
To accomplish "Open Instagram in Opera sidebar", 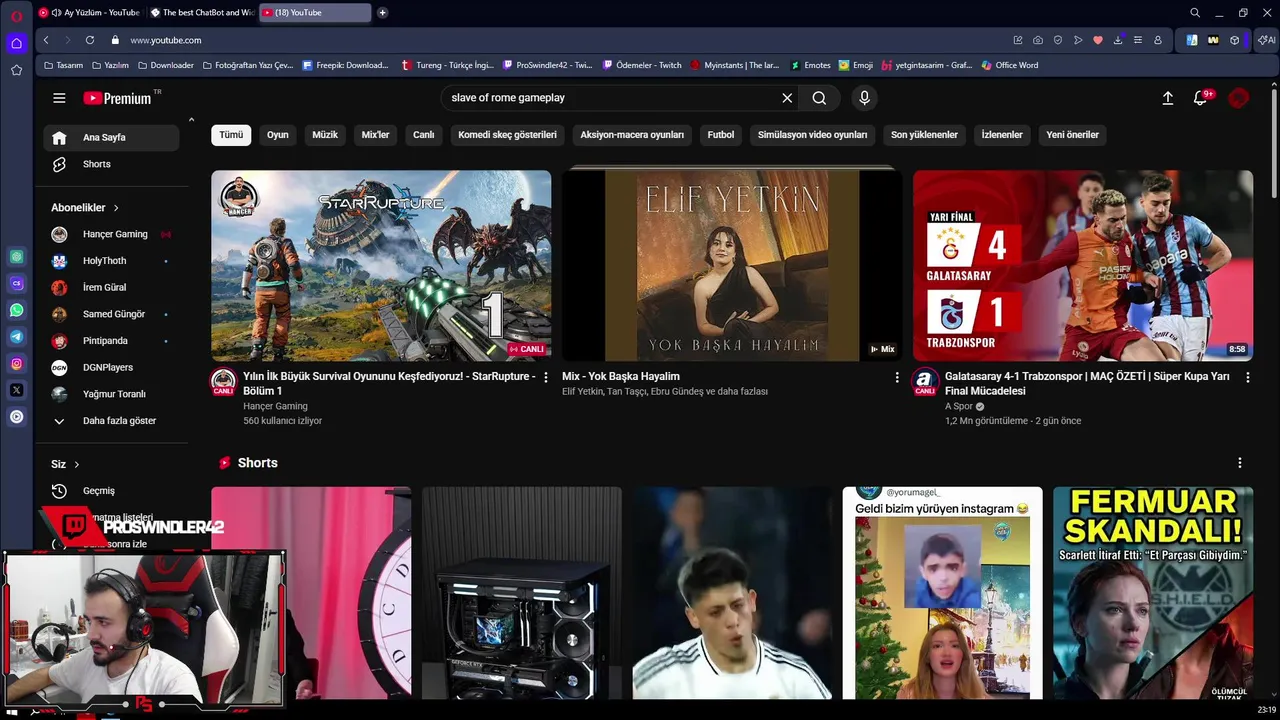I will (x=16, y=364).
